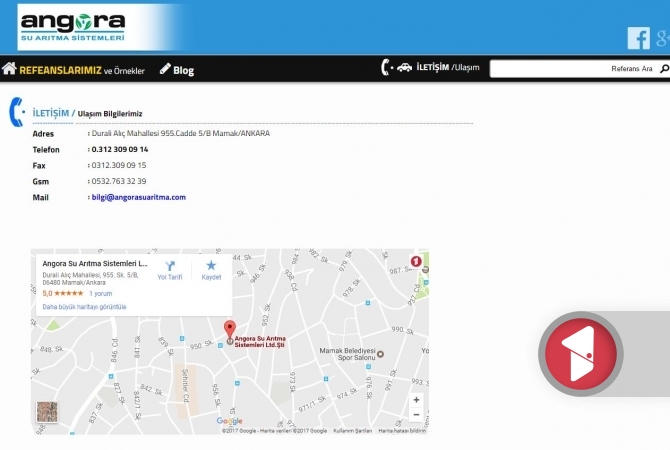Viewport: 670px width, 450px height.
Task: Click the Angora Su Arıtma Sistemleri logo
Action: click(x=73, y=27)
